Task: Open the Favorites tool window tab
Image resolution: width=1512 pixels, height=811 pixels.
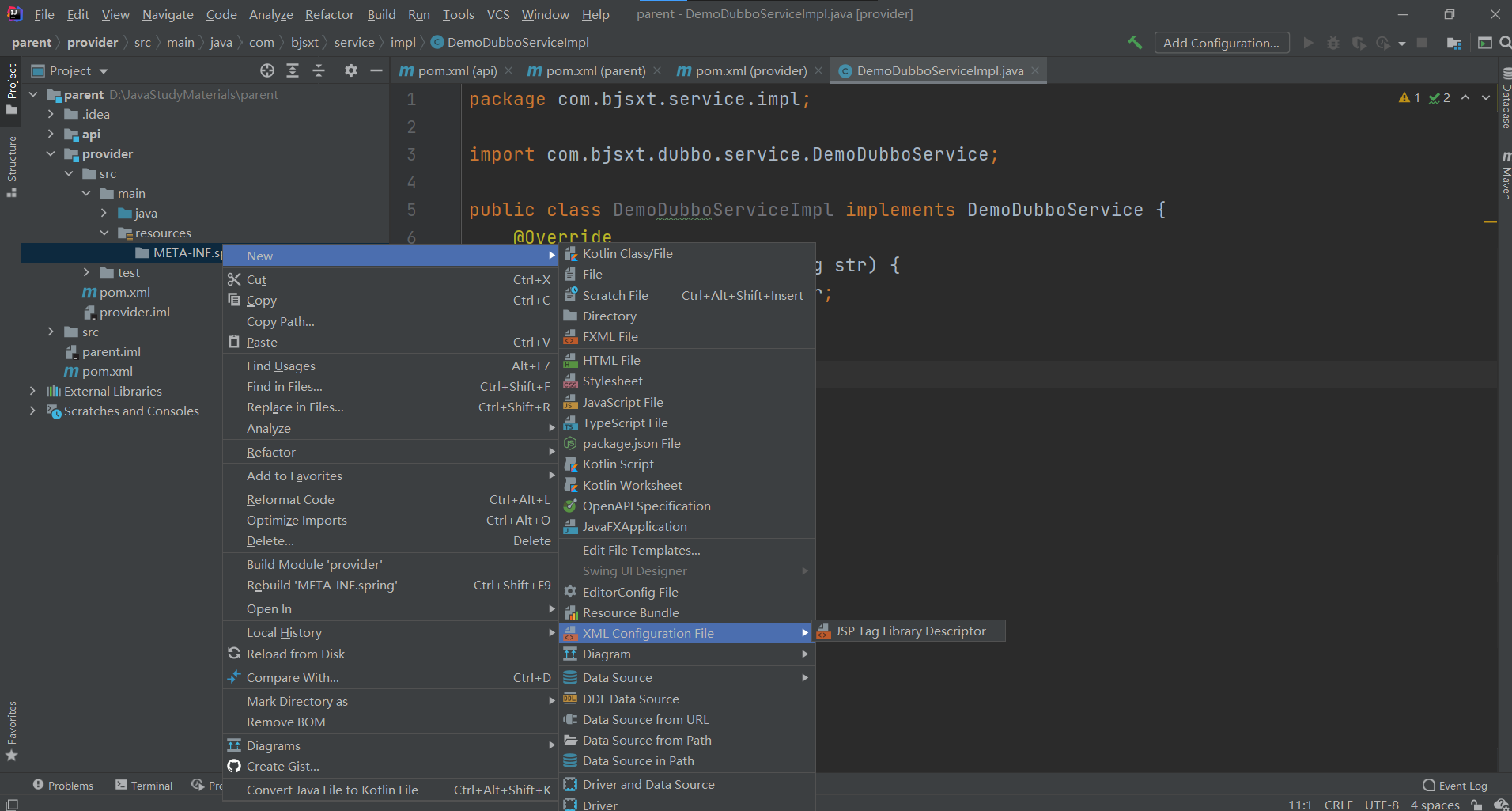Action: click(x=11, y=731)
